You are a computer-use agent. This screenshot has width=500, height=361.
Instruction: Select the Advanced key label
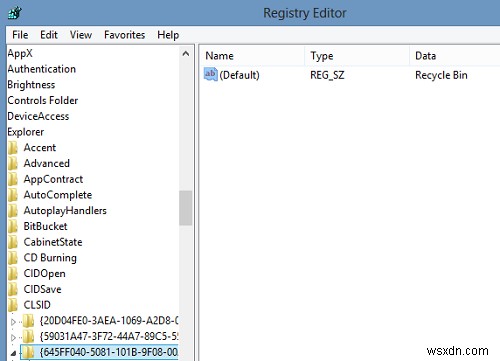coord(47,163)
